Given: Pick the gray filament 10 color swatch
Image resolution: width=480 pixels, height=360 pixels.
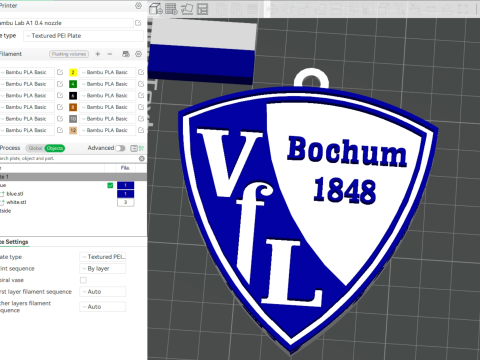Looking at the screenshot, I should (x=73, y=119).
